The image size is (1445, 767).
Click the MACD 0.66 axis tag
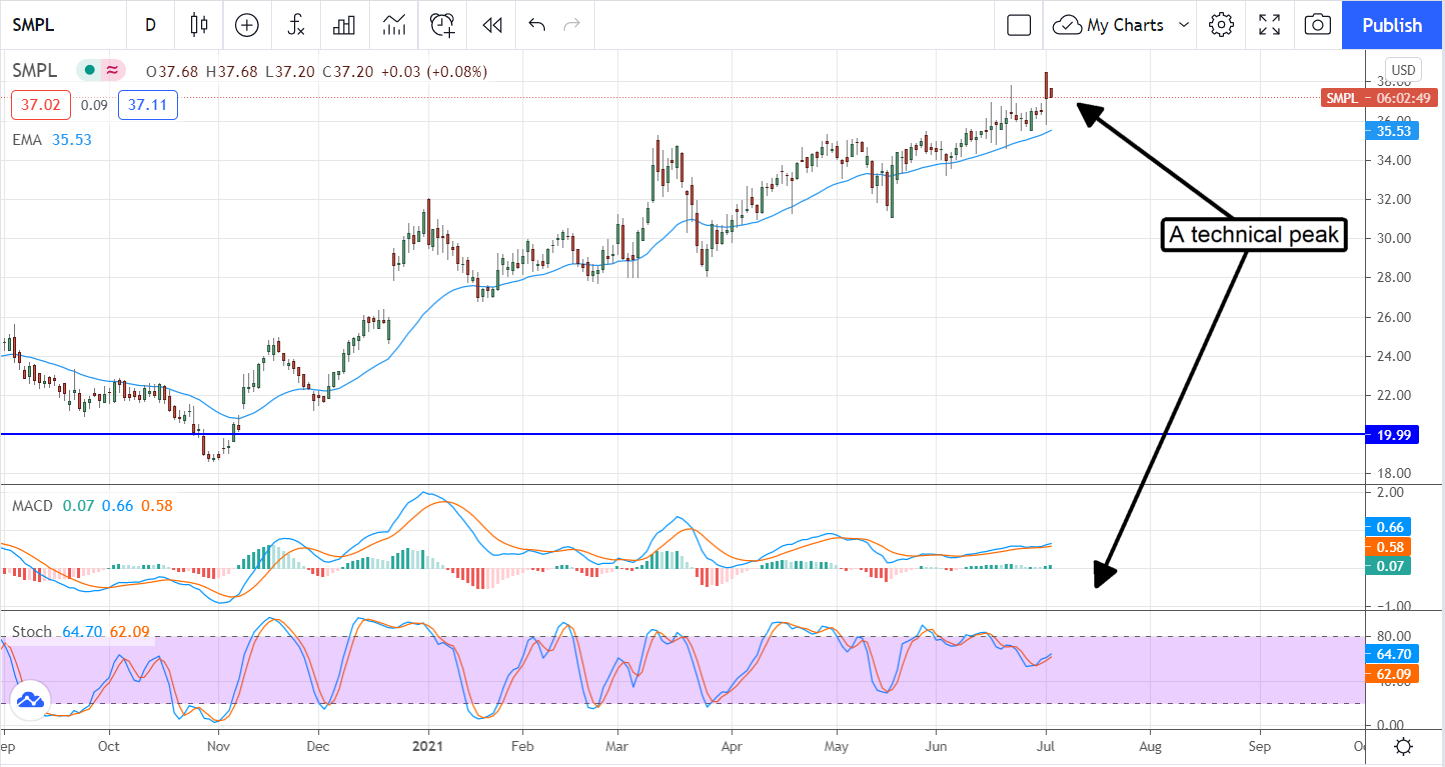coord(1387,527)
